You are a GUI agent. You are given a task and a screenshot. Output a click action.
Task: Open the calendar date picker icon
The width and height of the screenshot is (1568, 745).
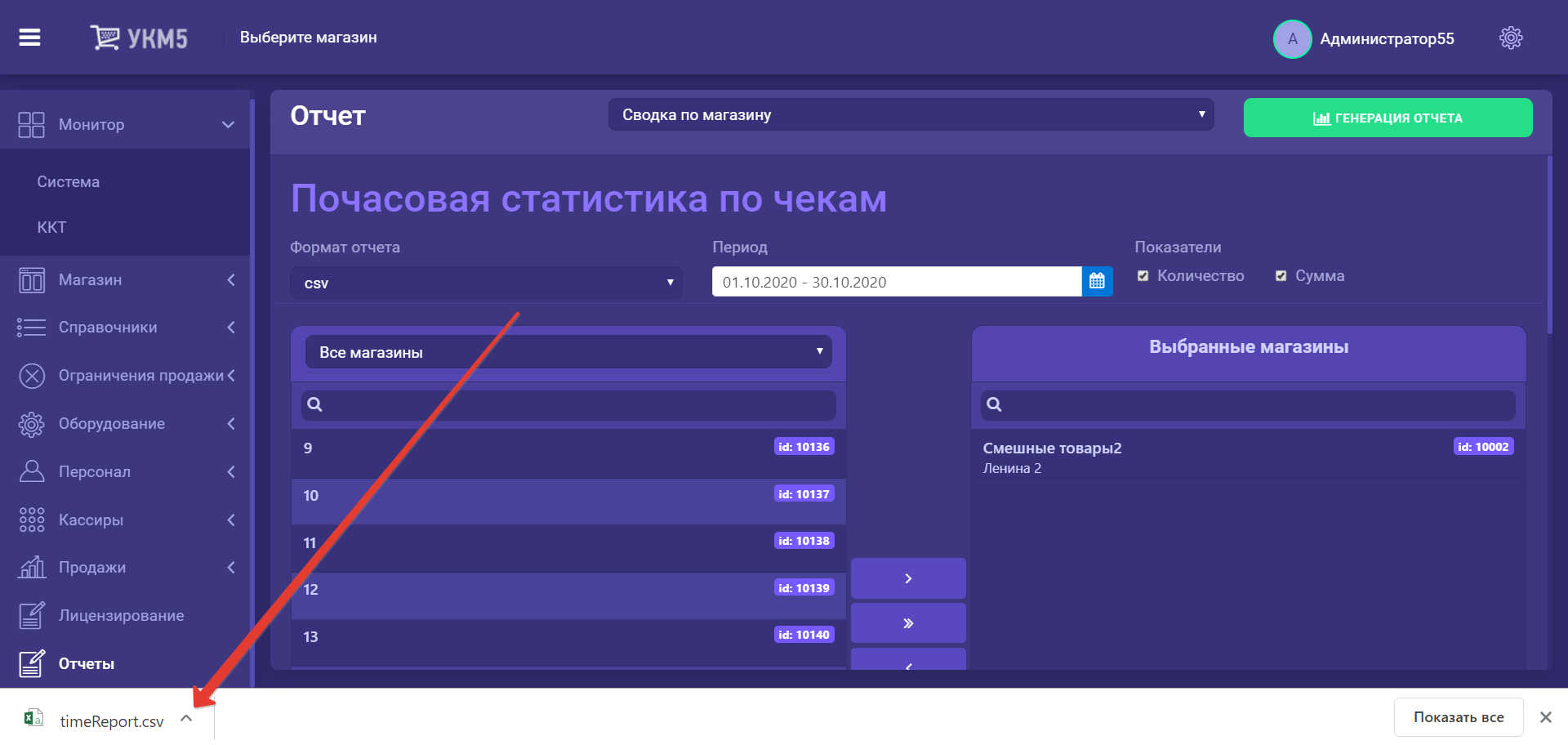coord(1097,282)
